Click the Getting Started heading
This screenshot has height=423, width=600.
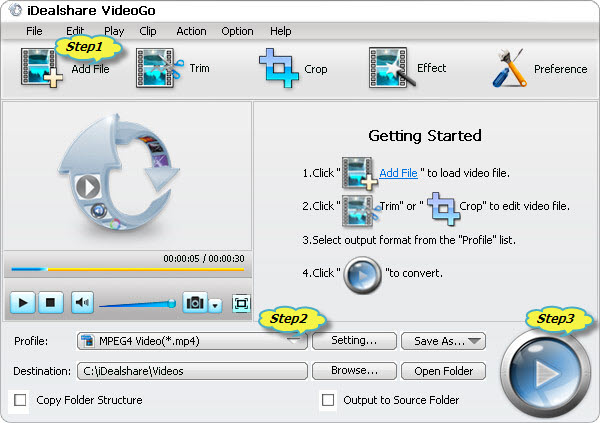pos(425,136)
